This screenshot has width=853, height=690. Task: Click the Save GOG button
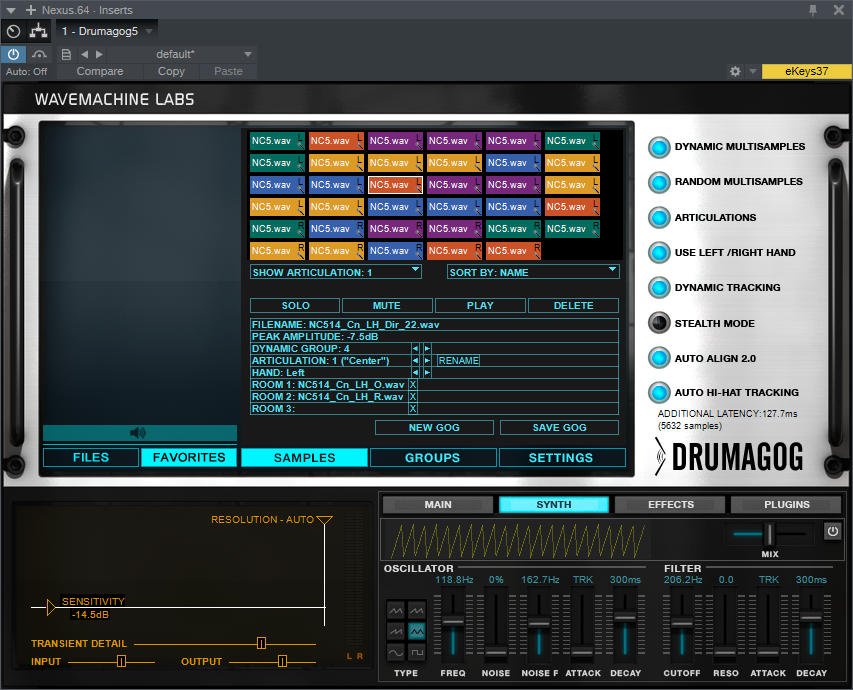[559, 427]
